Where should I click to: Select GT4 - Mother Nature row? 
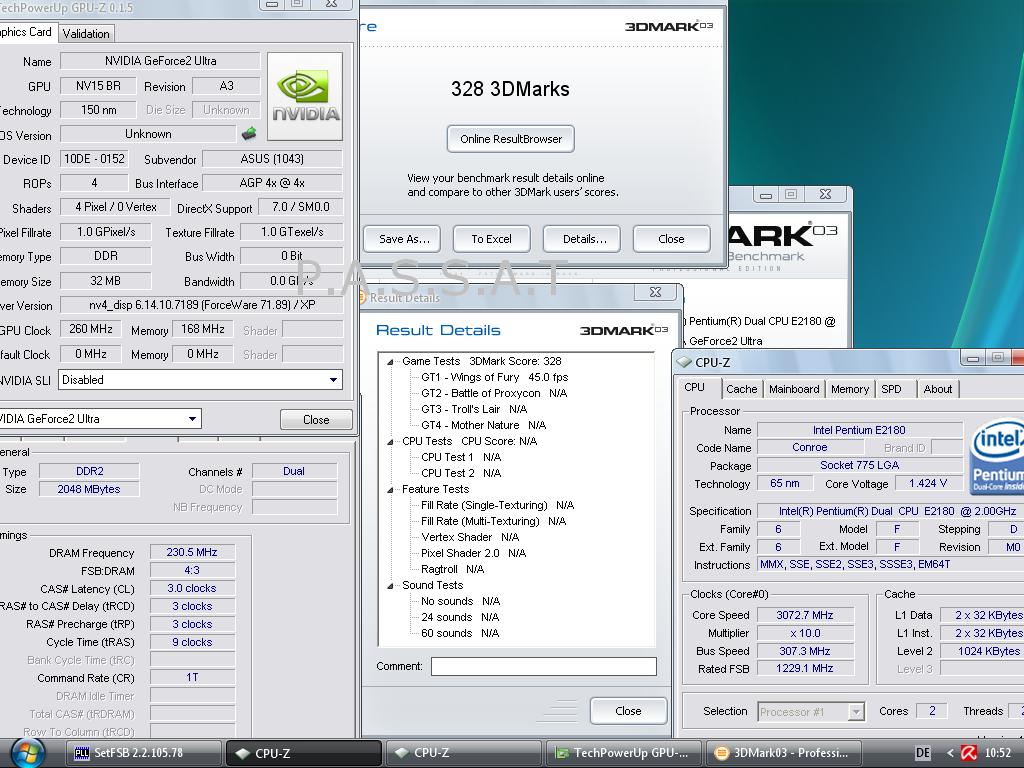click(x=483, y=426)
